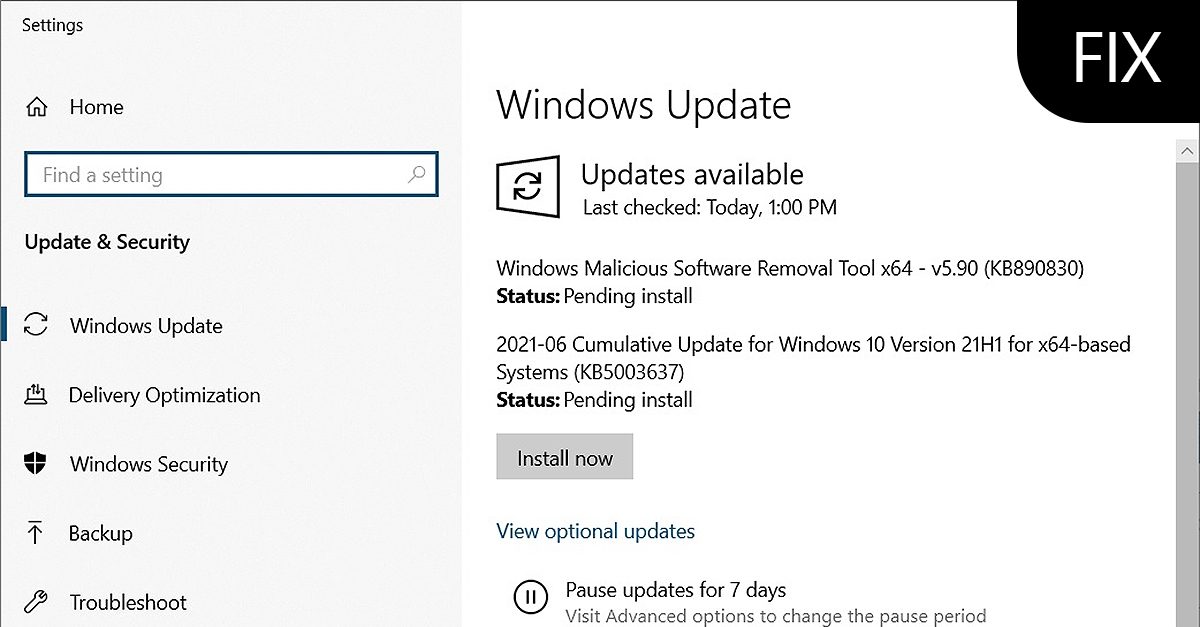Click the scrollbar up arrow
This screenshot has height=627, width=1200.
[1187, 150]
